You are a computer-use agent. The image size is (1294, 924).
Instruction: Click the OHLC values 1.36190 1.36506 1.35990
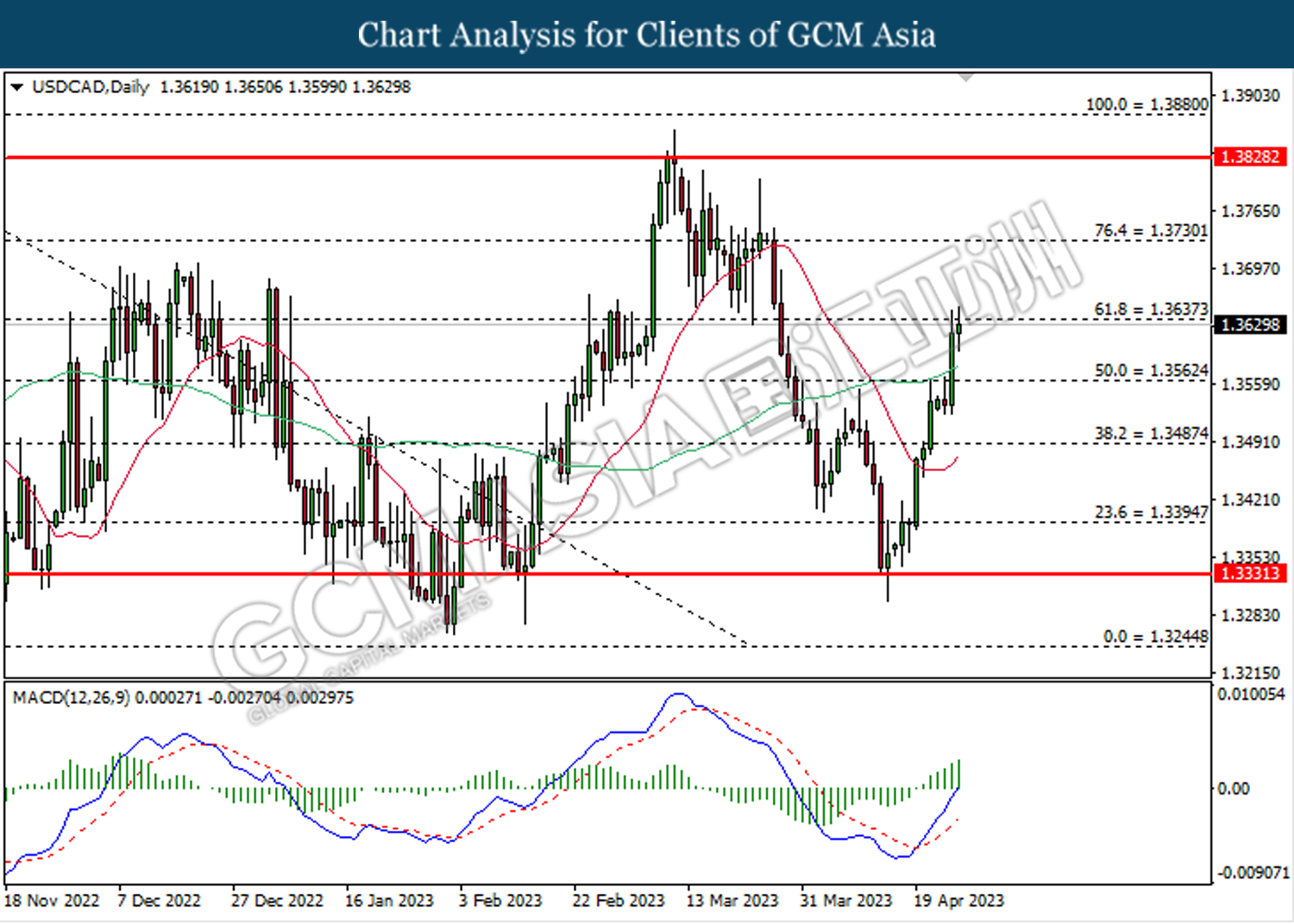(x=254, y=87)
